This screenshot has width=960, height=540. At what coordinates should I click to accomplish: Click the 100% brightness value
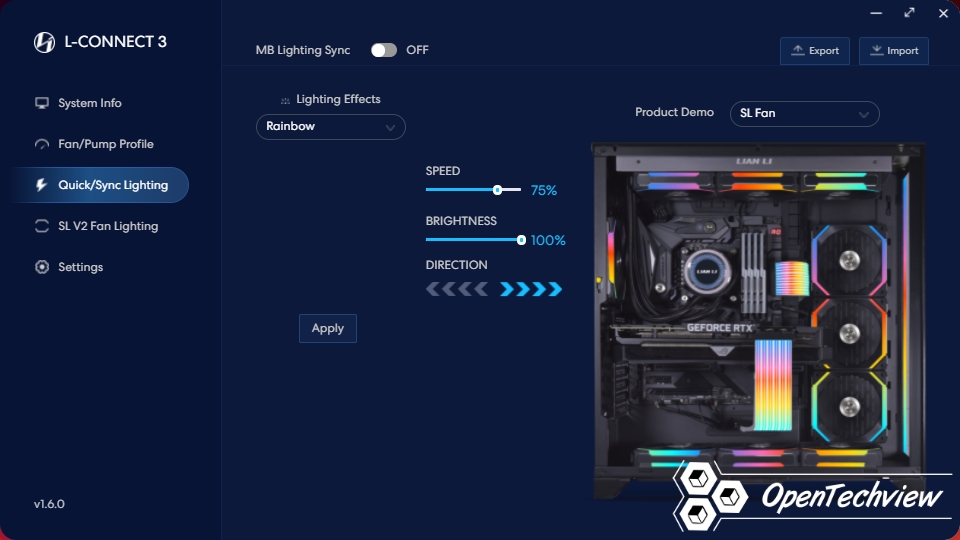548,241
